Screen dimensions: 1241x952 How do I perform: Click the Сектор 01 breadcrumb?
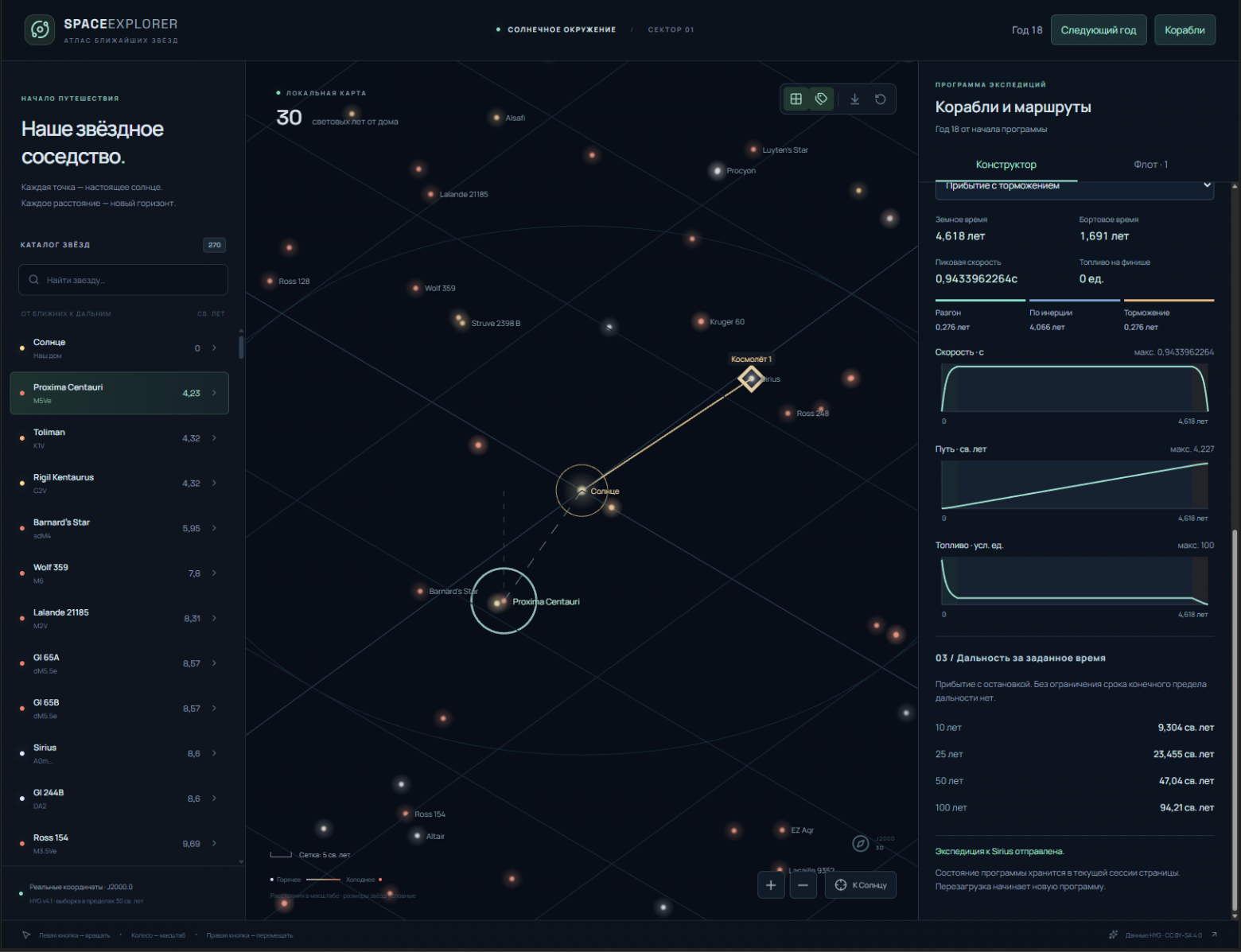click(x=671, y=29)
